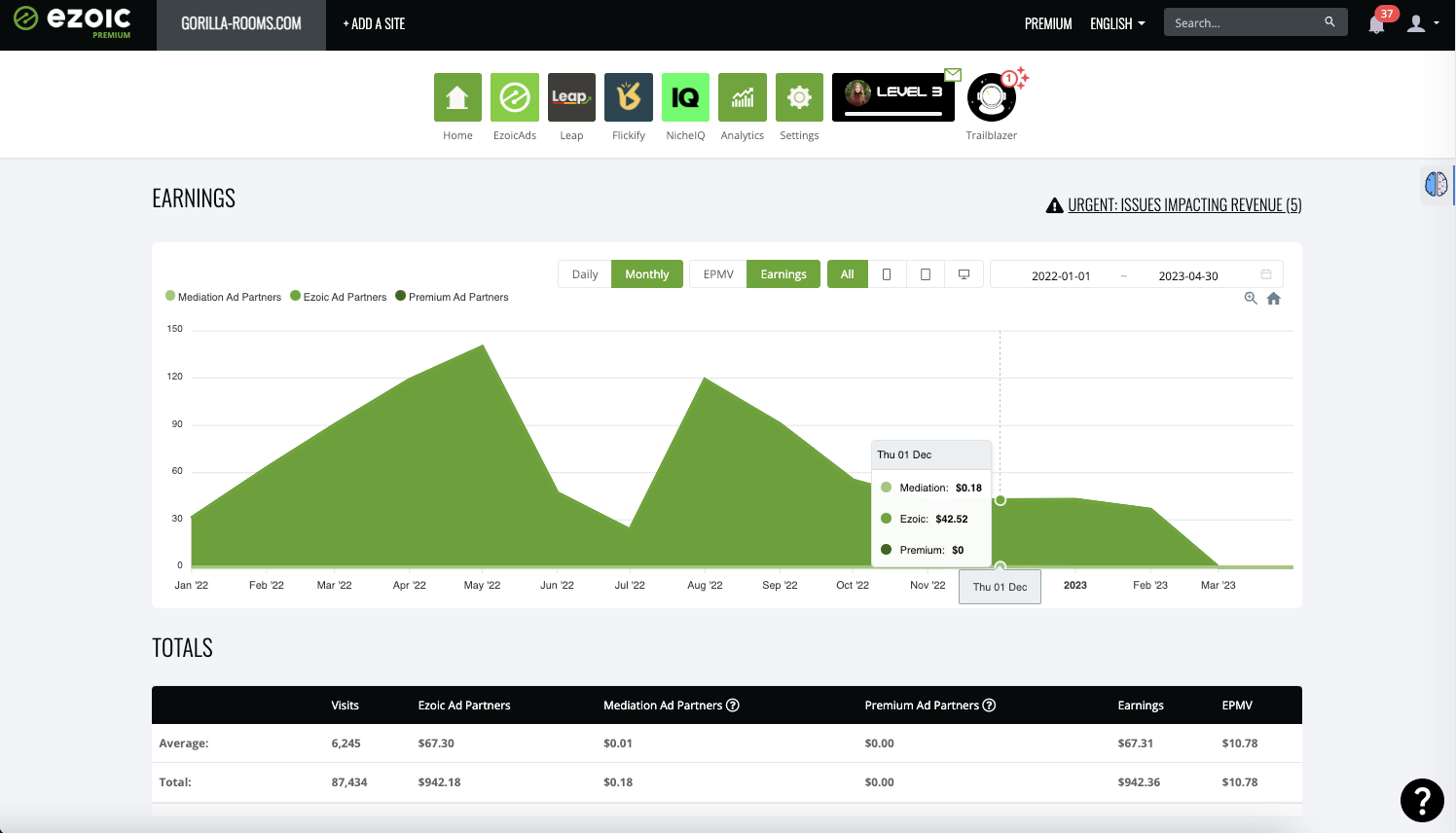Open the user account menu
This screenshot has height=833, width=1456.
coord(1422,23)
